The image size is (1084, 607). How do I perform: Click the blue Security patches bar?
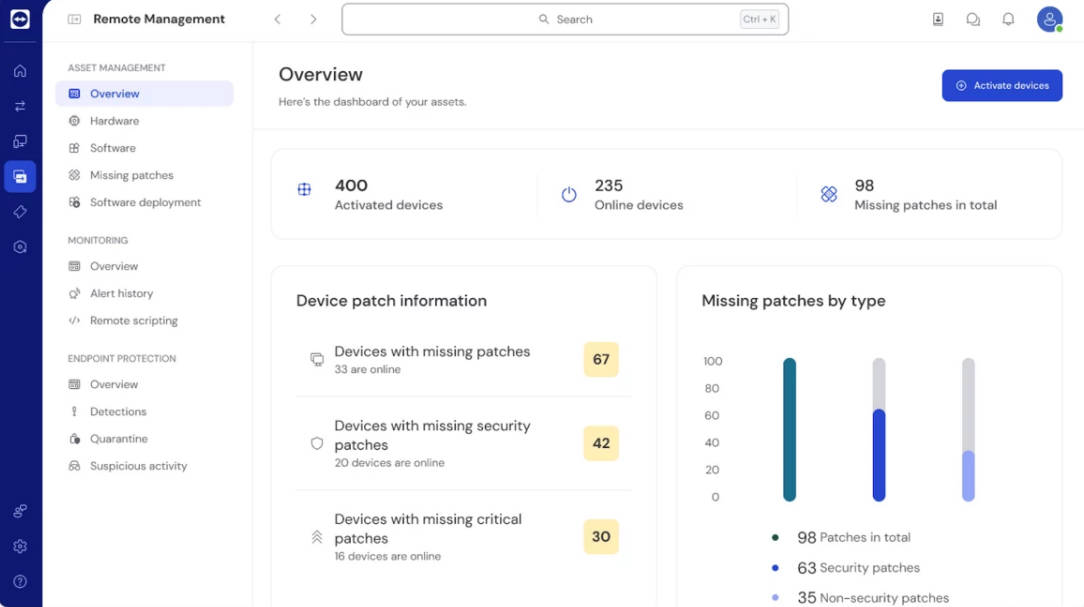click(879, 455)
